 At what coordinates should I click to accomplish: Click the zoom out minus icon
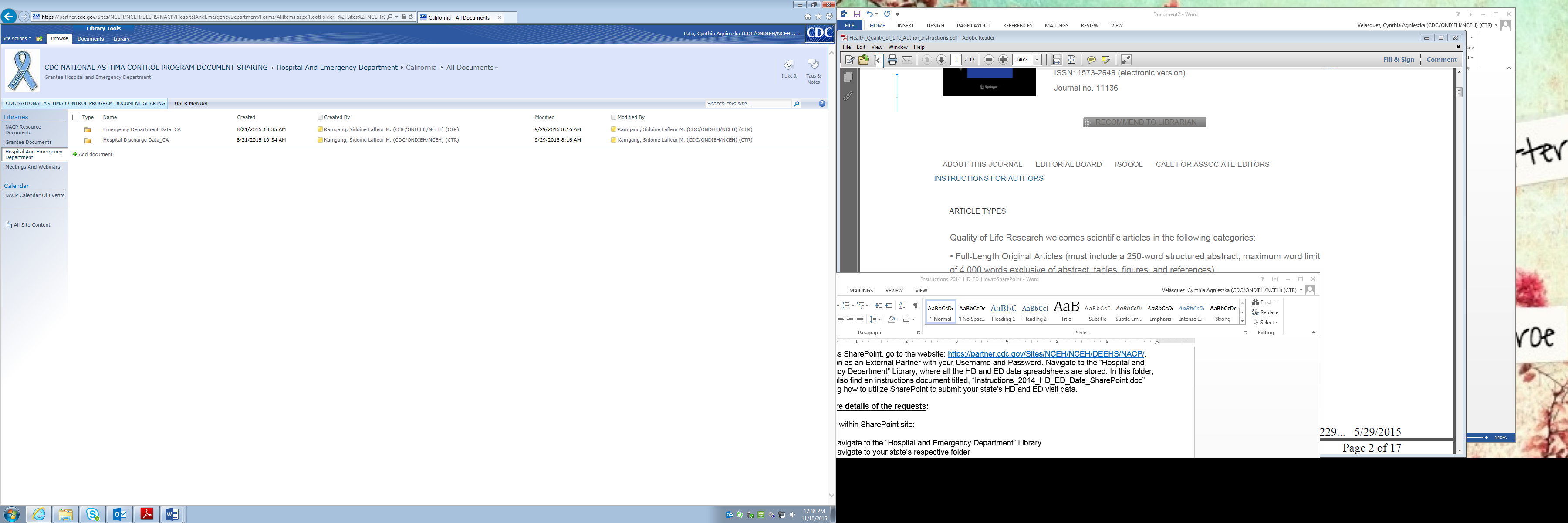pos(989,60)
